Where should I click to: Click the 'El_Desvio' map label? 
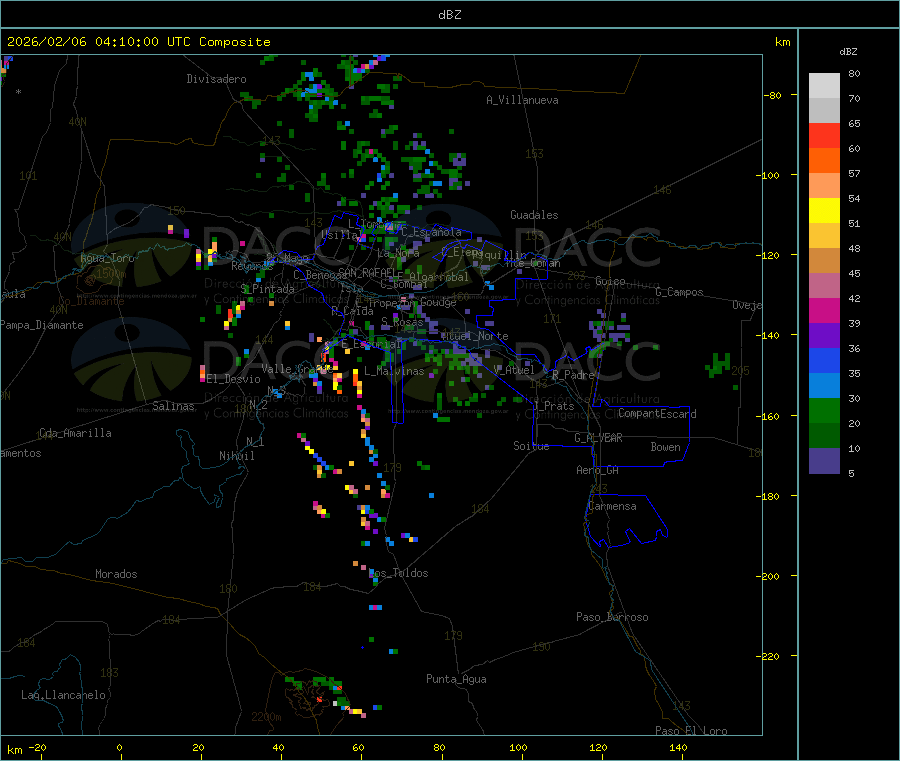(x=234, y=379)
